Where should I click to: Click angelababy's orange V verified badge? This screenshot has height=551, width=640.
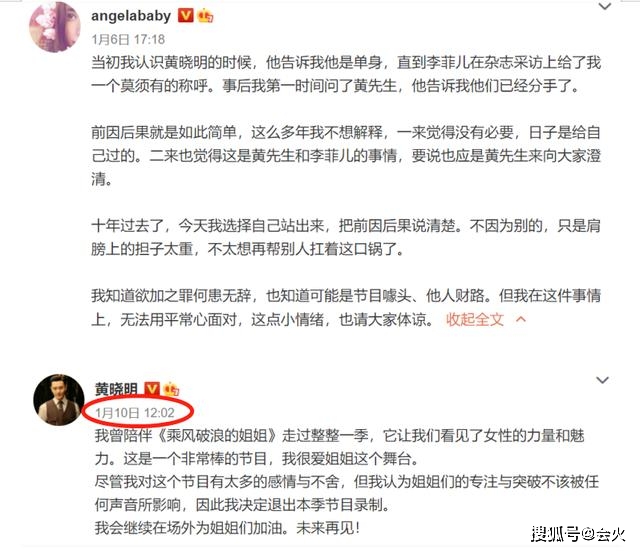(x=186, y=16)
